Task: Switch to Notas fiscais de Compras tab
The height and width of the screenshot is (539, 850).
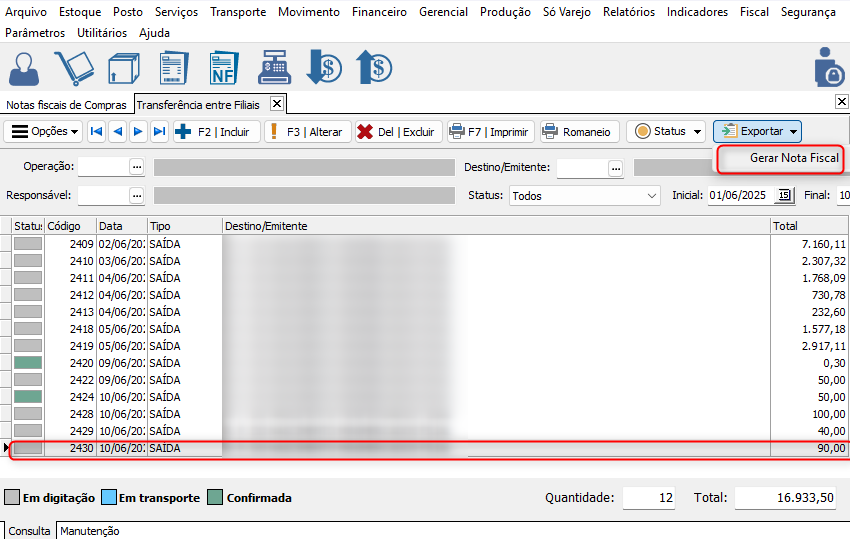Action: click(x=66, y=104)
